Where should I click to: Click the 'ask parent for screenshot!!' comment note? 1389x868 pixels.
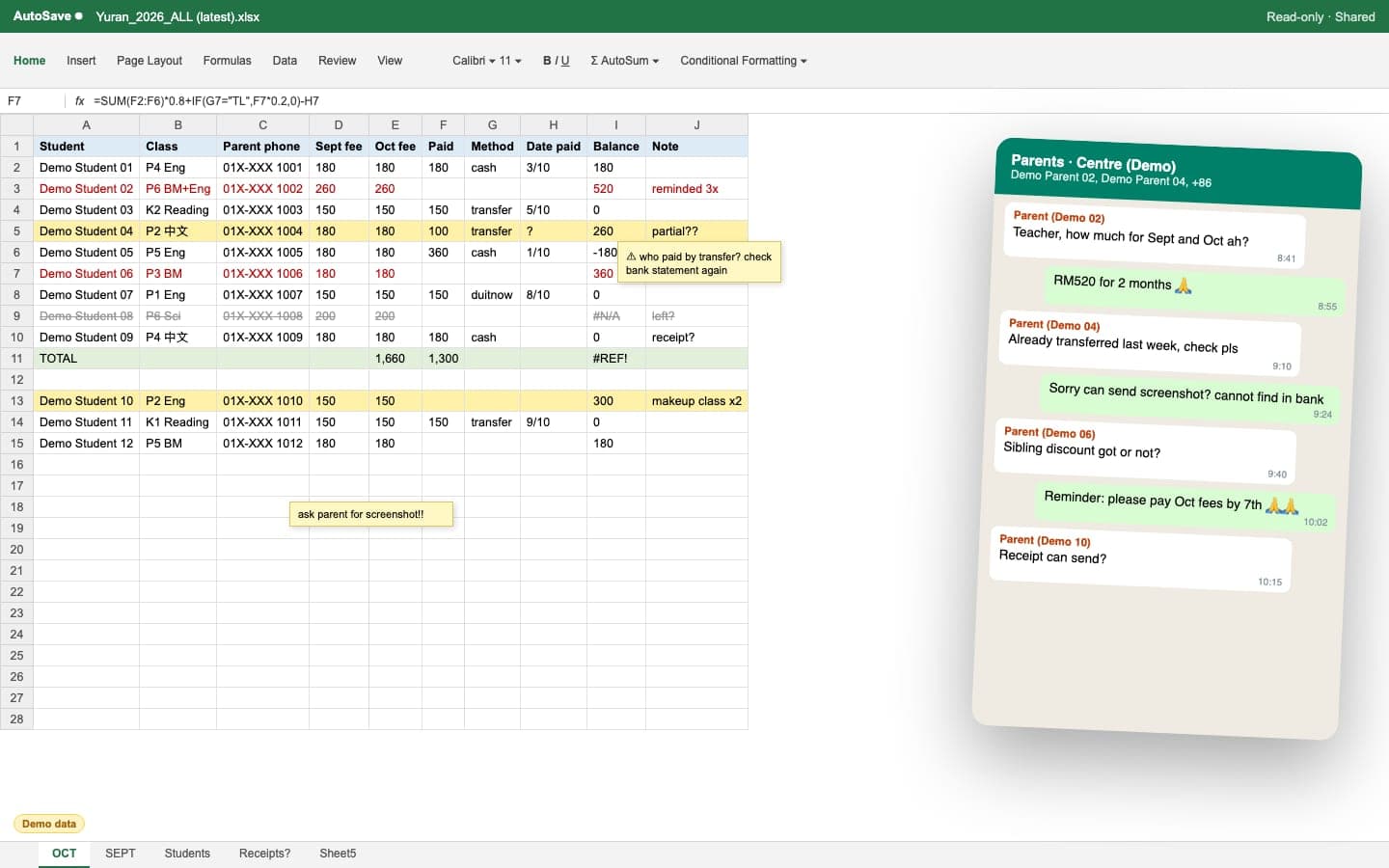coord(371,514)
